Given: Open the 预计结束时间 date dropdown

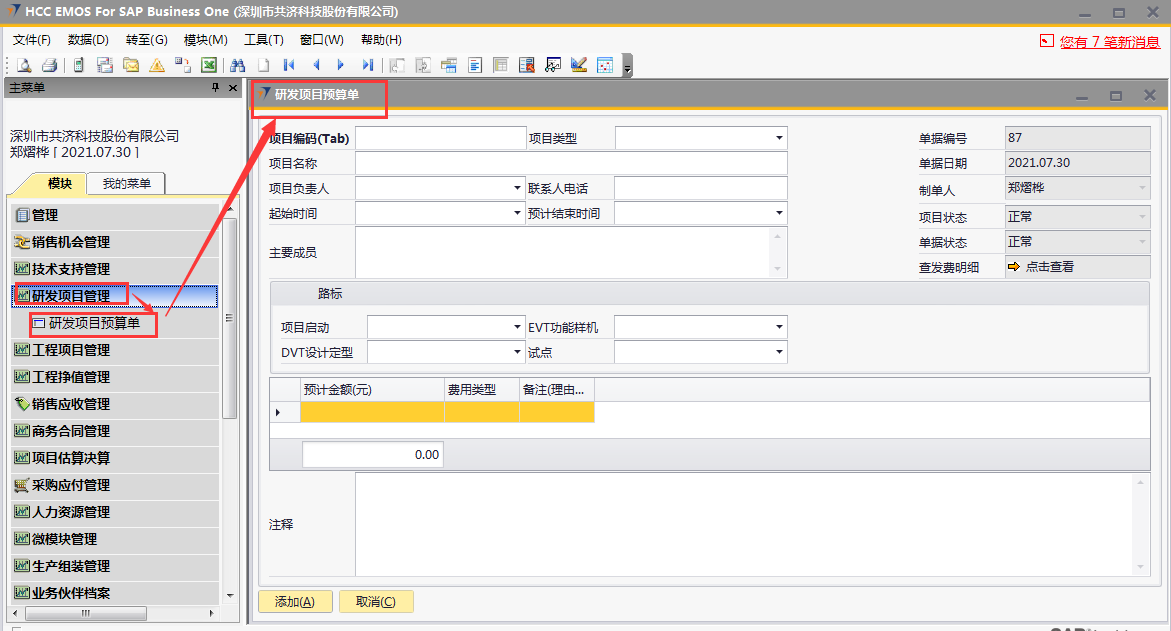Looking at the screenshot, I should [x=779, y=213].
